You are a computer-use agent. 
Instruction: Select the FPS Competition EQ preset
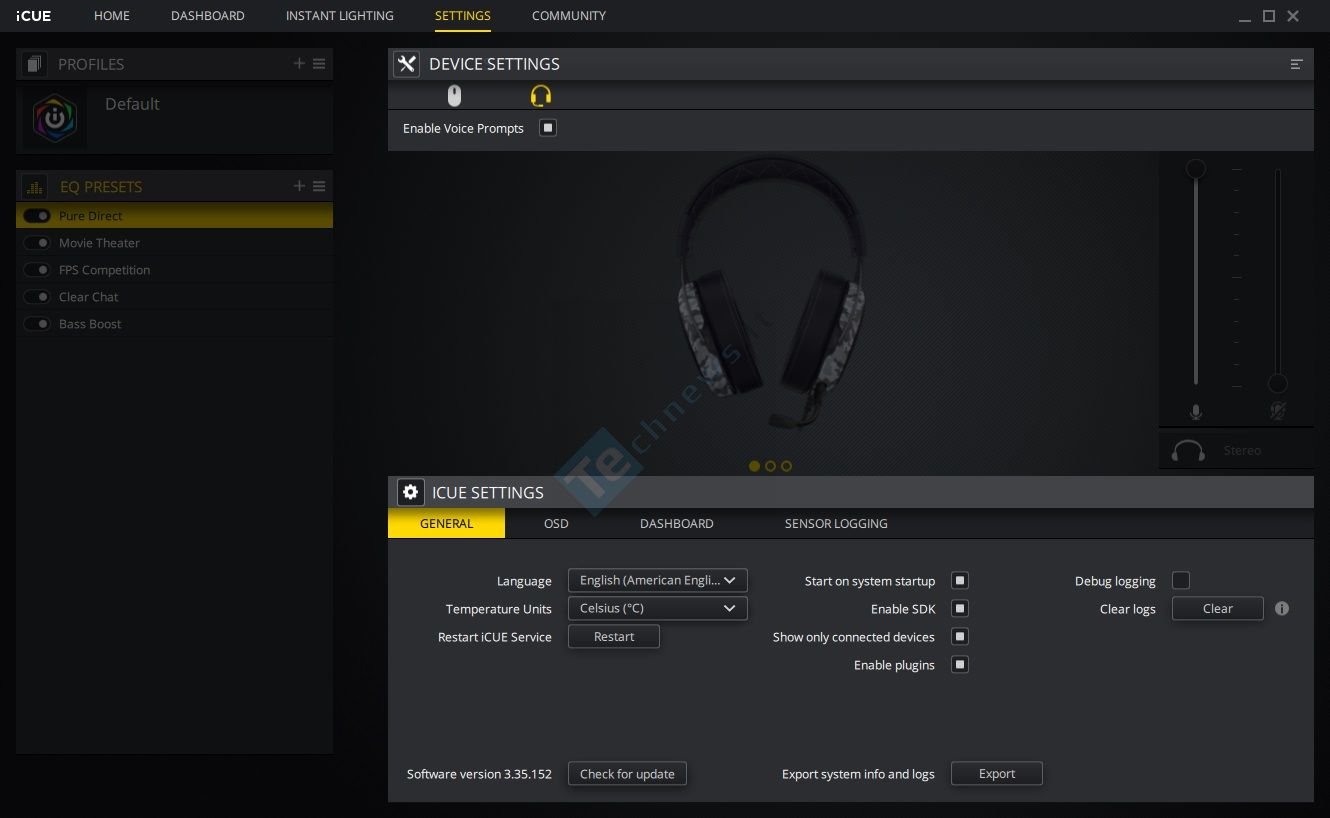click(174, 270)
